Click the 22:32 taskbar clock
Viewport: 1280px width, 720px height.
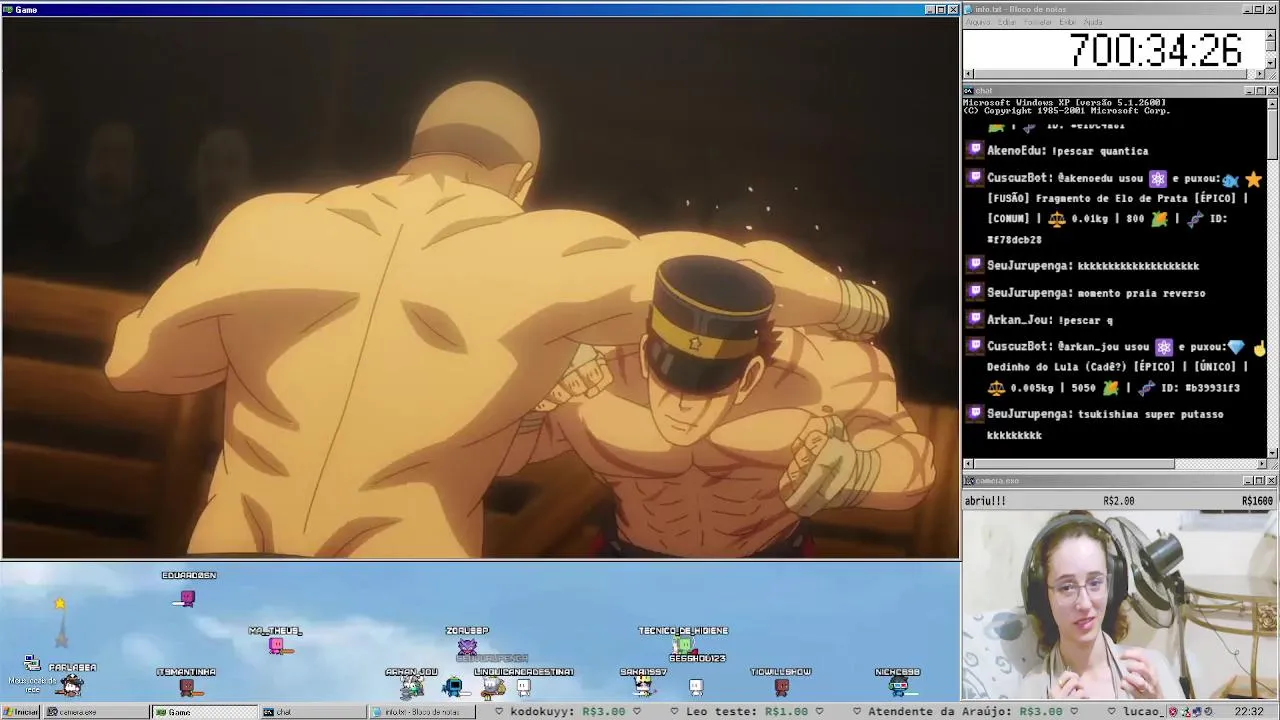coord(1249,712)
